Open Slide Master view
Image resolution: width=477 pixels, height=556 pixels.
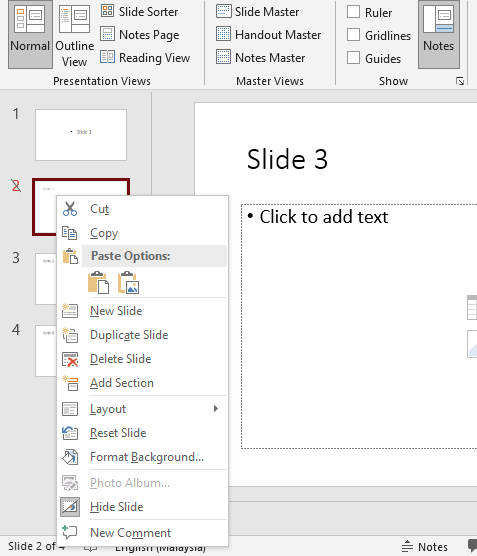coord(257,12)
